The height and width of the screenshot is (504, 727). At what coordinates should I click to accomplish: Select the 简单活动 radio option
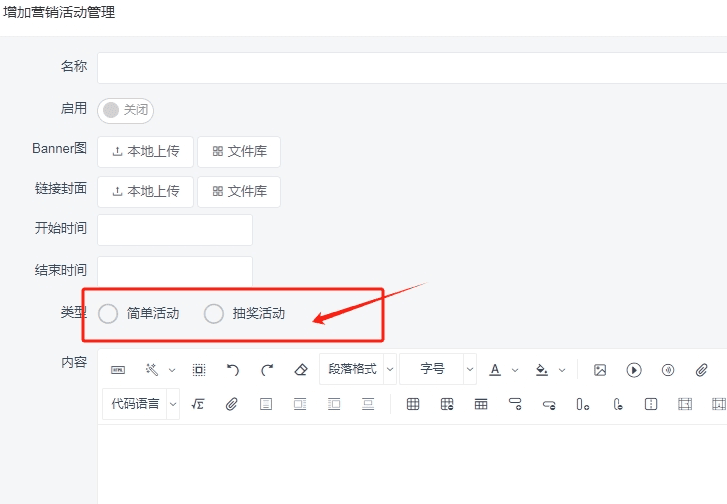pyautogui.click(x=108, y=314)
